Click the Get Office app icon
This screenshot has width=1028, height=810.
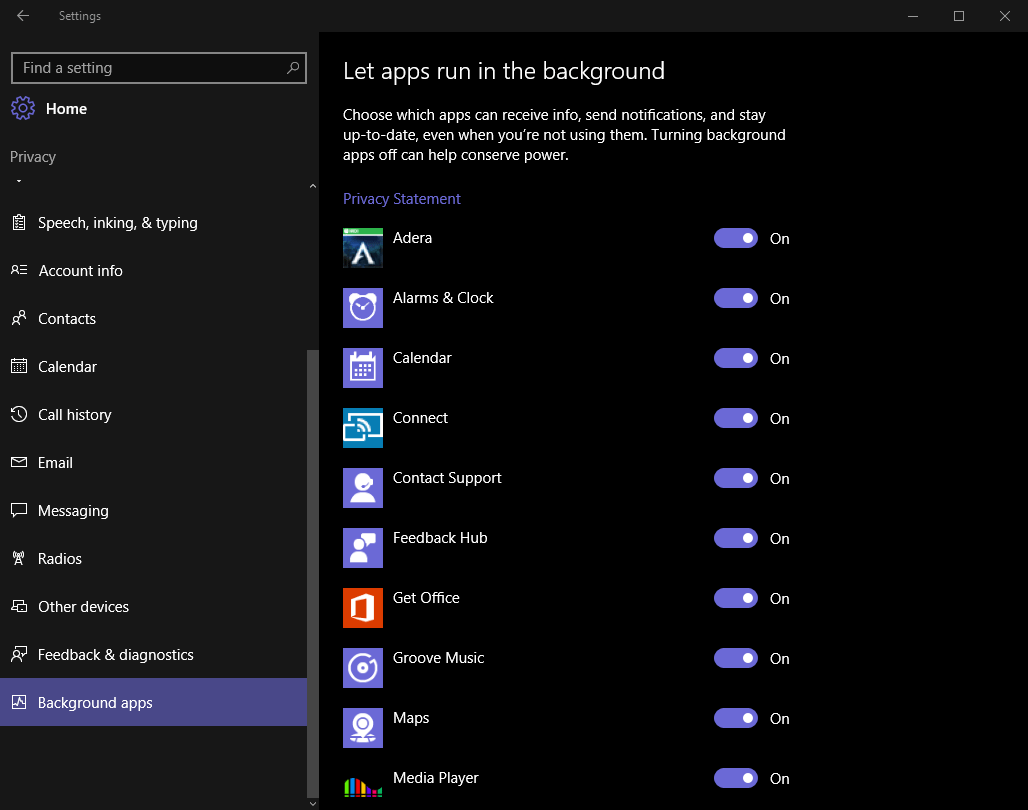pos(362,607)
